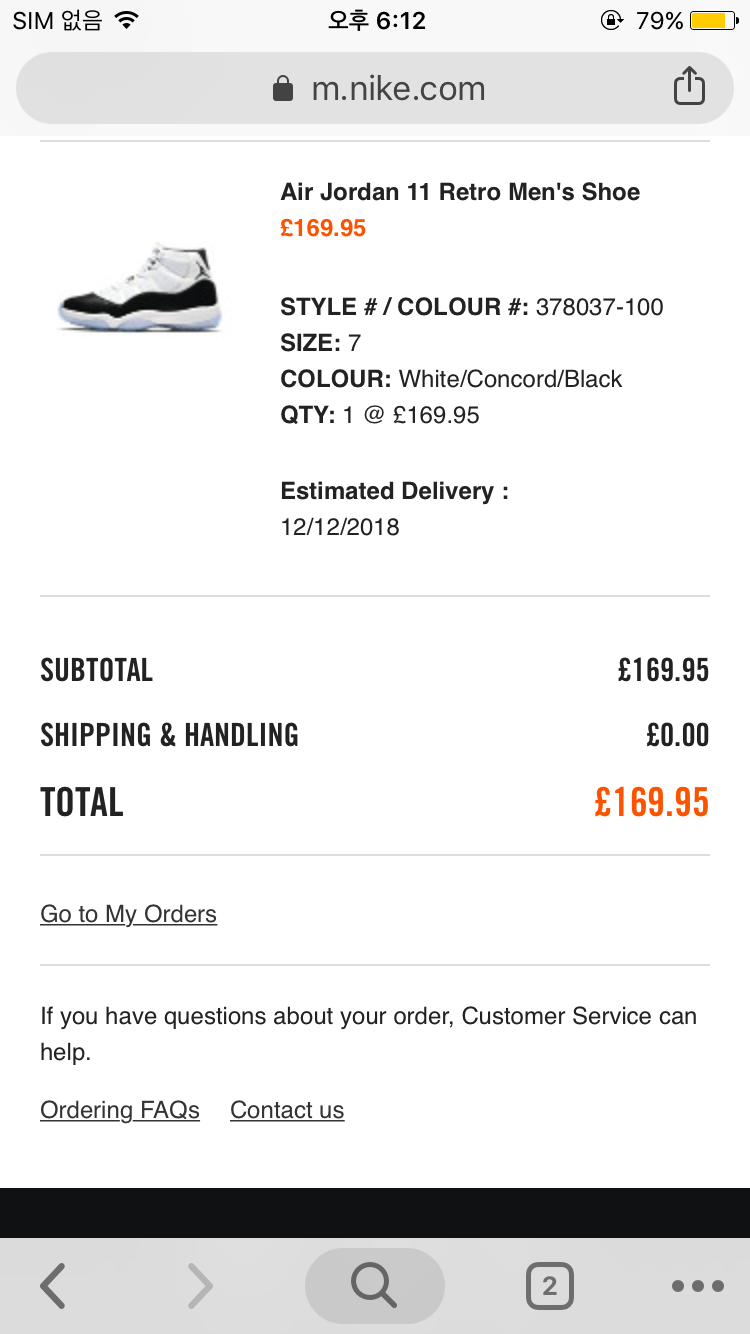Follow the Contact us link
The width and height of the screenshot is (750, 1334).
287,1110
